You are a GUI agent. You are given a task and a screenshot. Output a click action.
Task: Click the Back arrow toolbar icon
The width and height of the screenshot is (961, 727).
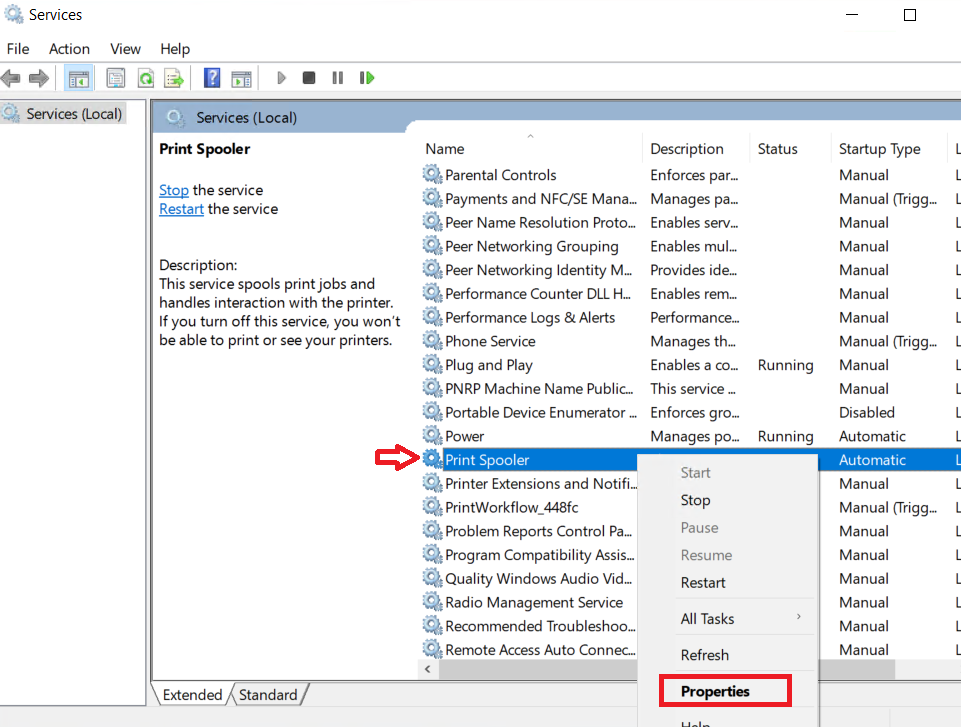11,78
